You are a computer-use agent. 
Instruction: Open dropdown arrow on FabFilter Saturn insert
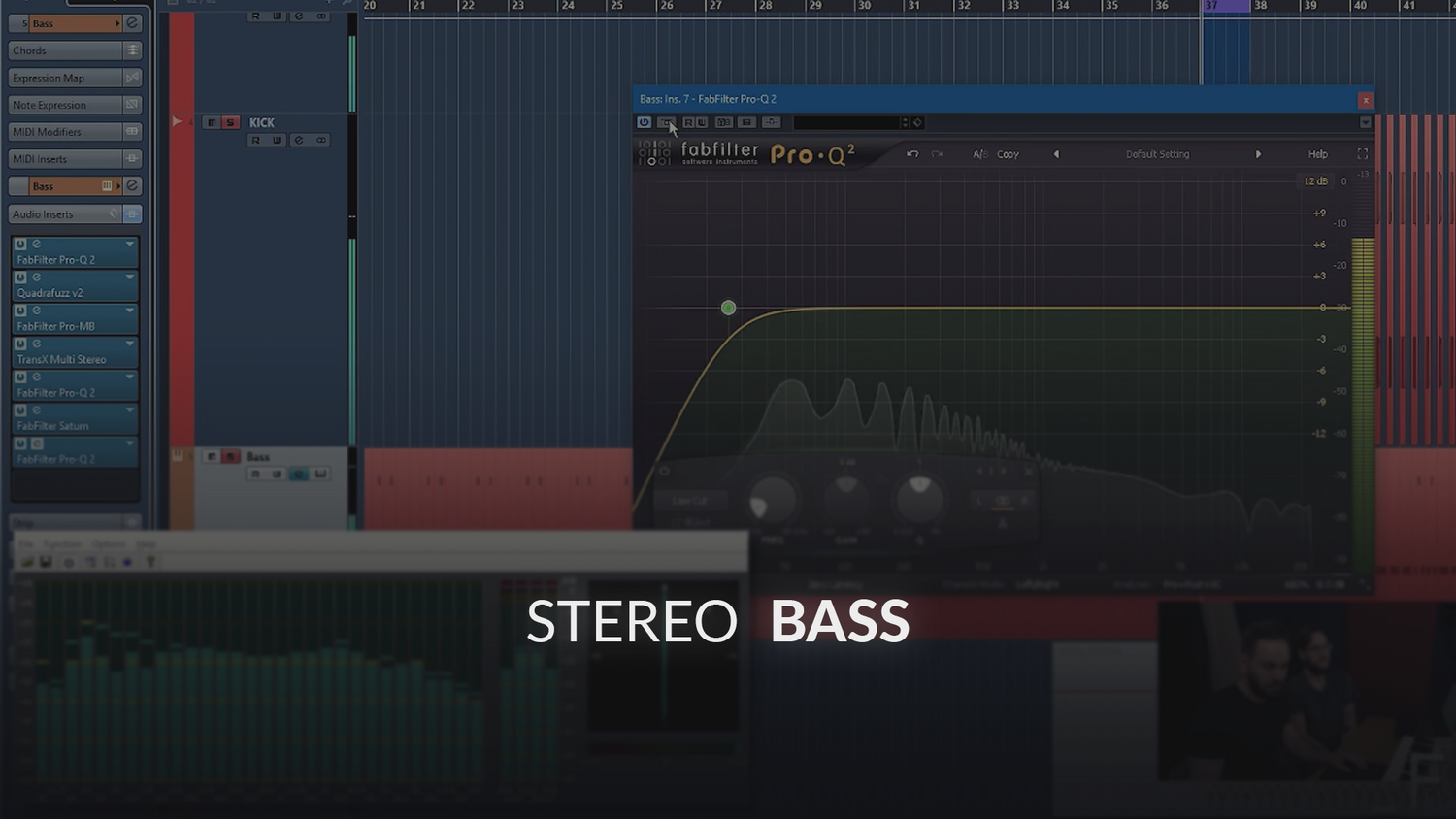[x=129, y=409]
